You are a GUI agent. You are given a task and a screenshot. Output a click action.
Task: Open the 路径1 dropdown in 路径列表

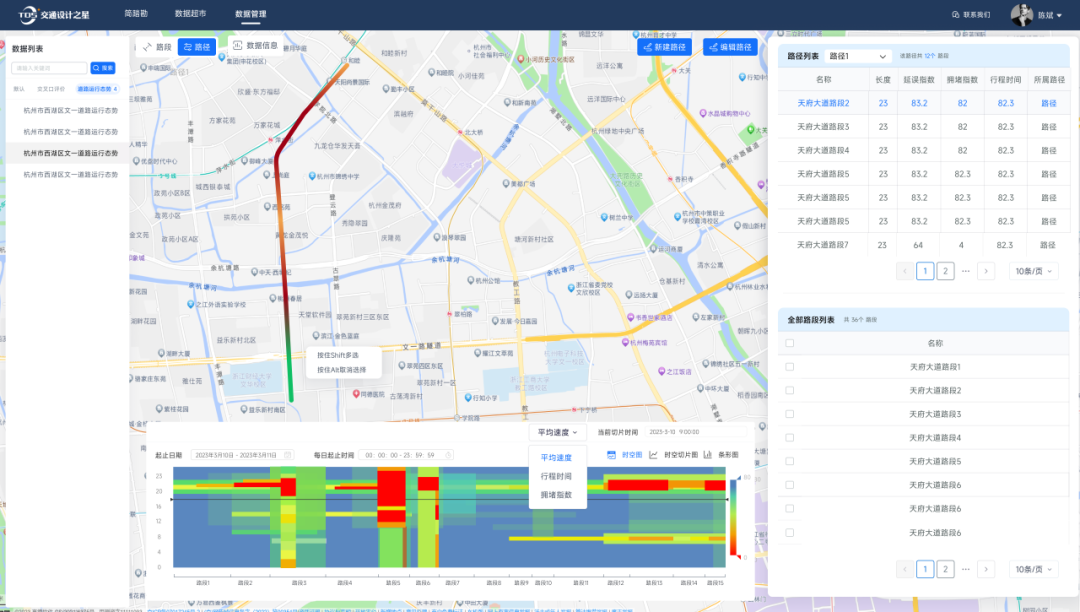pyautogui.click(x=858, y=57)
